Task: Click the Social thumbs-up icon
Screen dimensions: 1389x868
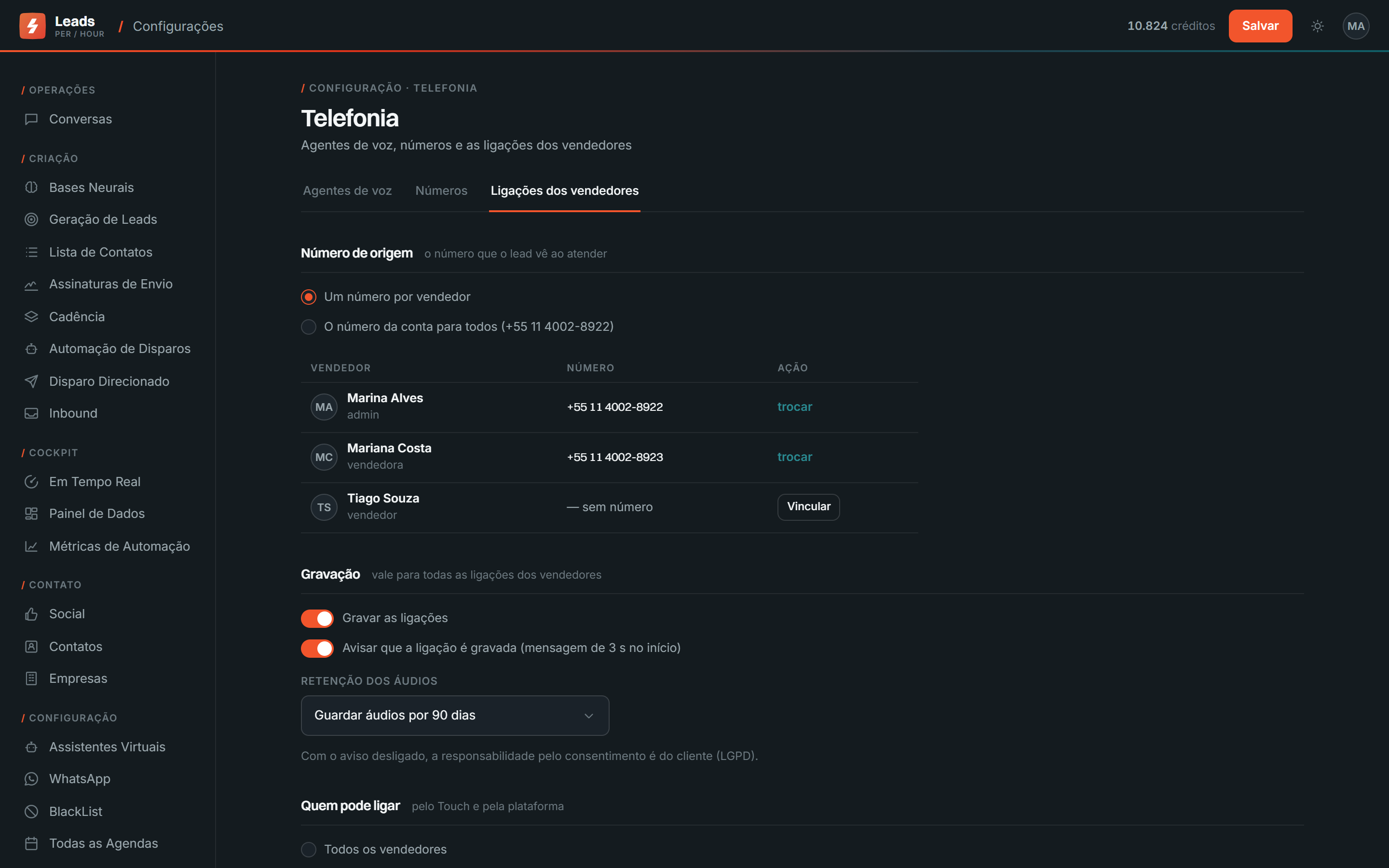Action: tap(31, 614)
